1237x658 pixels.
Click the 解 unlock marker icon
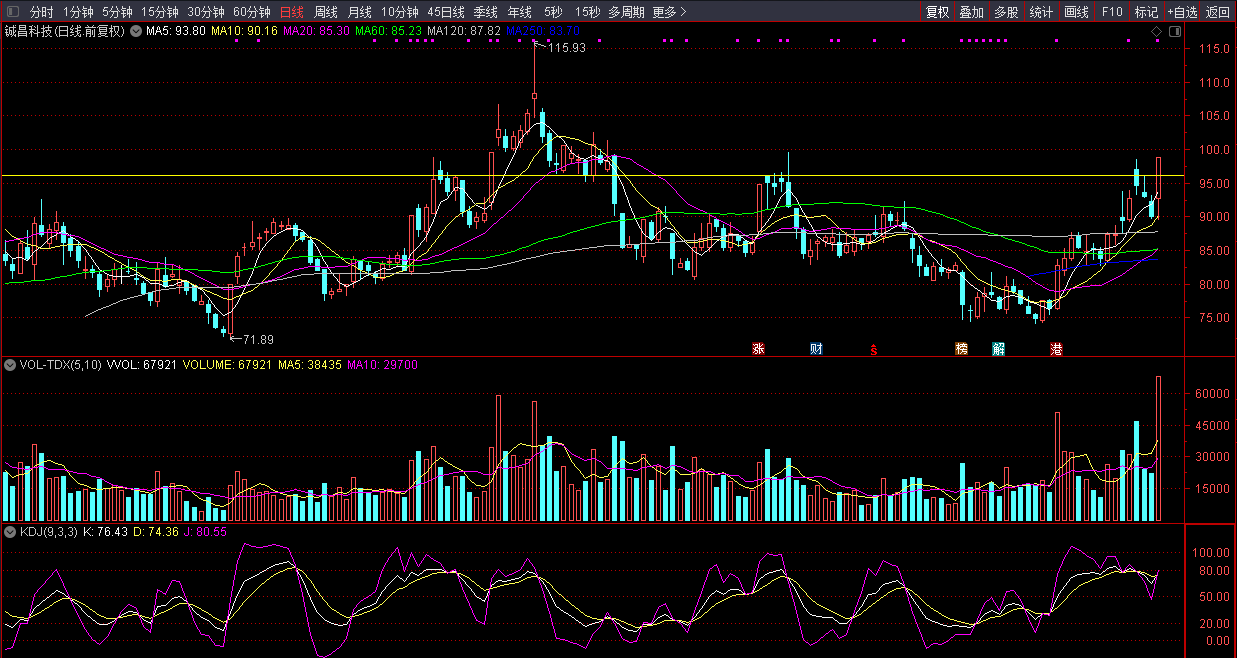coord(998,349)
